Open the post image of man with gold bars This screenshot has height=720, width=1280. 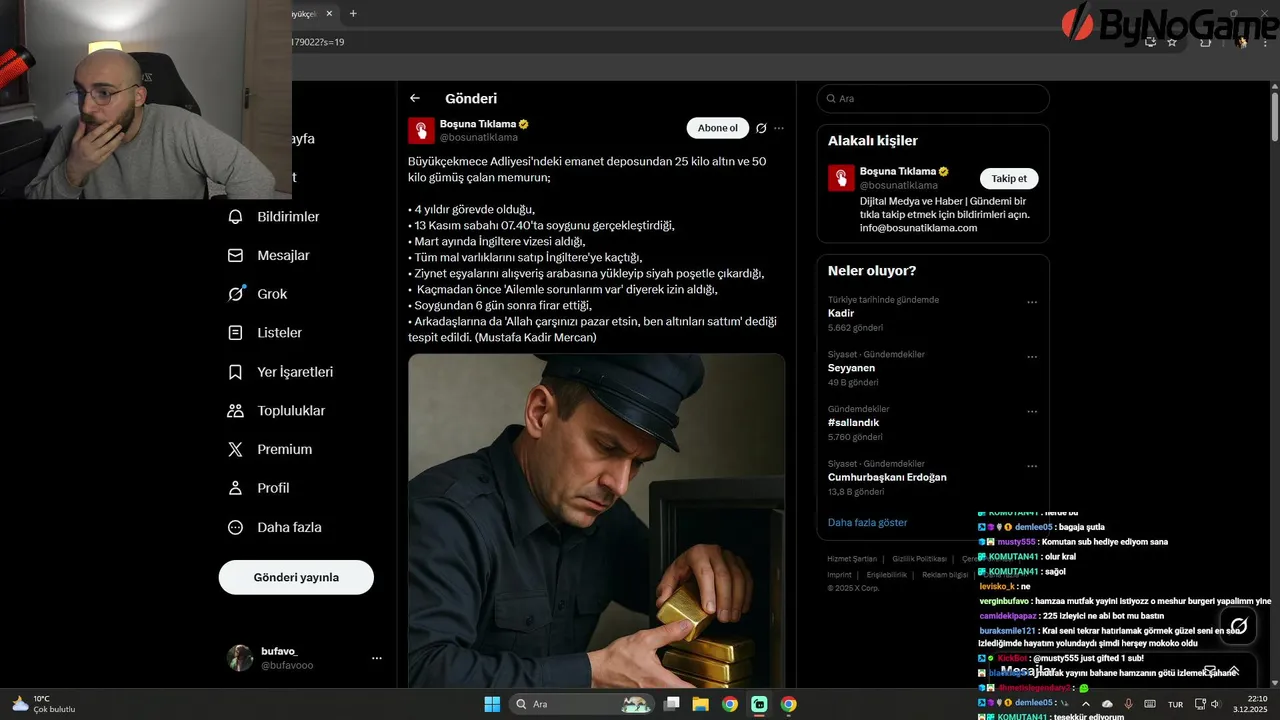coord(596,520)
